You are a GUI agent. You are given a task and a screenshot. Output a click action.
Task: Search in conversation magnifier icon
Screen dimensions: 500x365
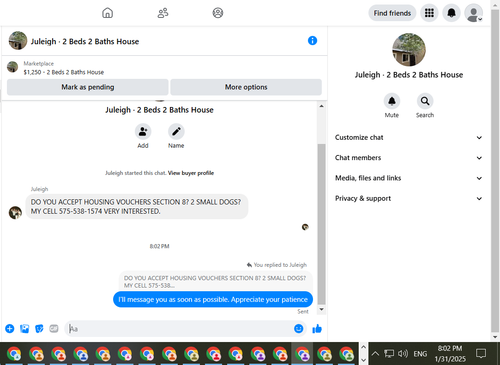click(425, 101)
